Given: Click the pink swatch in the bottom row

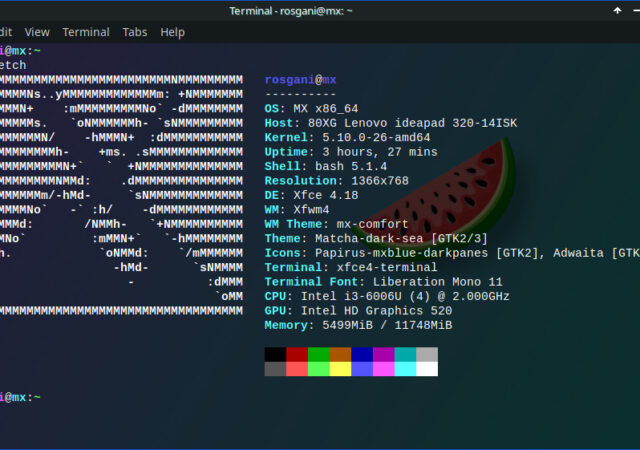Looking at the screenshot, I should coord(384,369).
